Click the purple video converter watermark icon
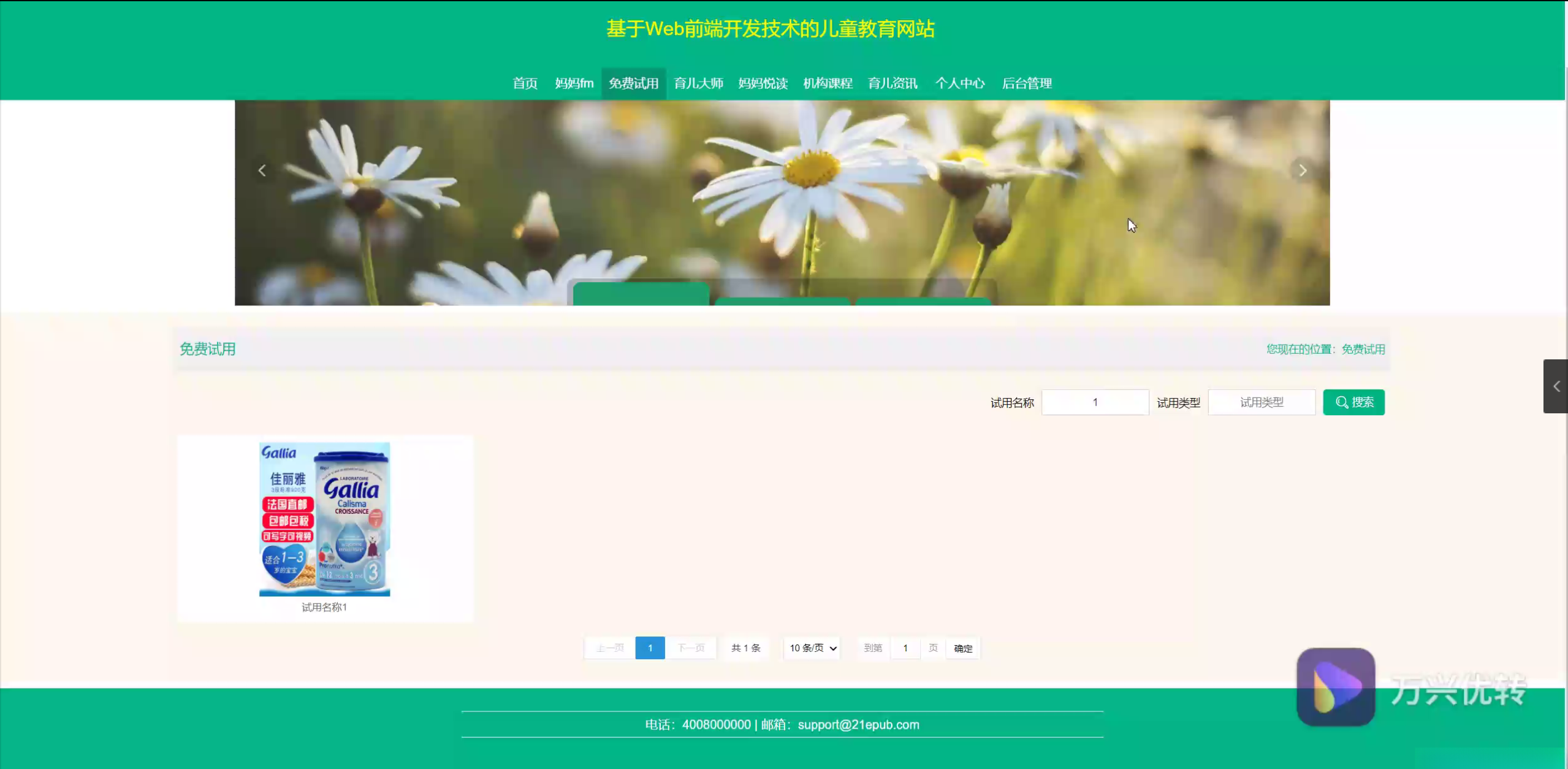1568x769 pixels. click(1335, 687)
